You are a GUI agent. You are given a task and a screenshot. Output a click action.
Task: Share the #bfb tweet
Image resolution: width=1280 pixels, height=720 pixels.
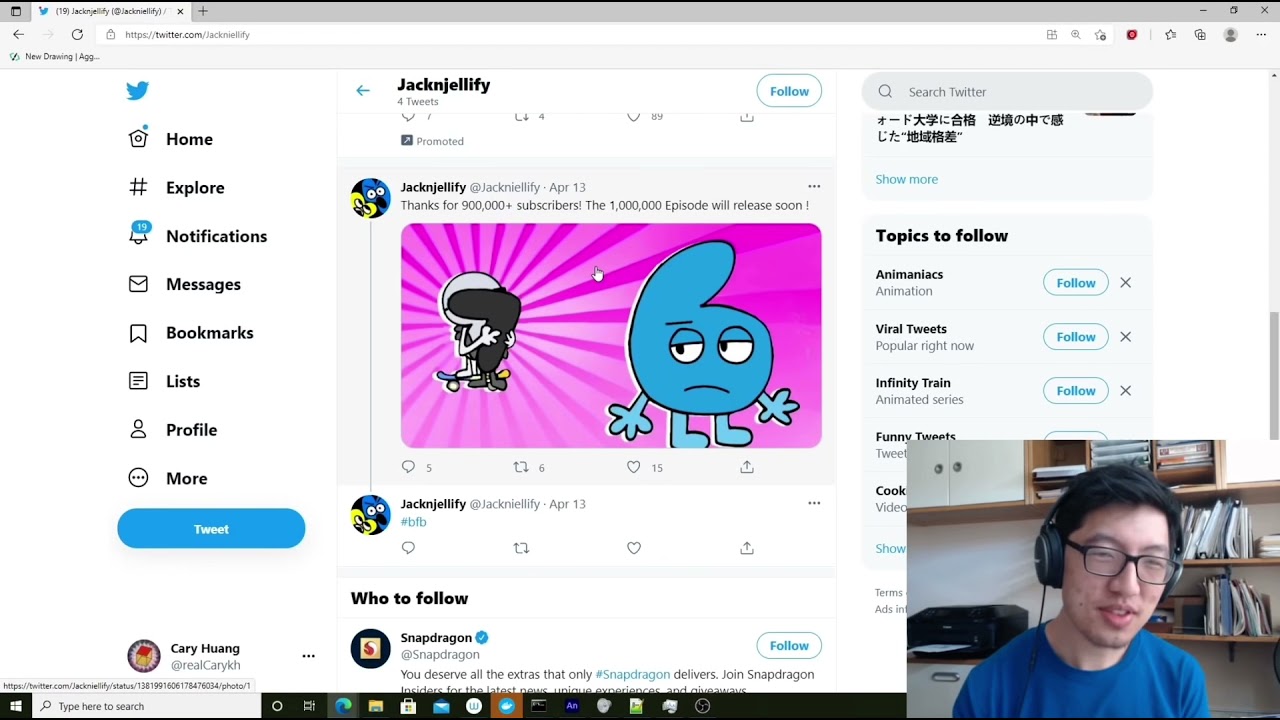click(746, 548)
